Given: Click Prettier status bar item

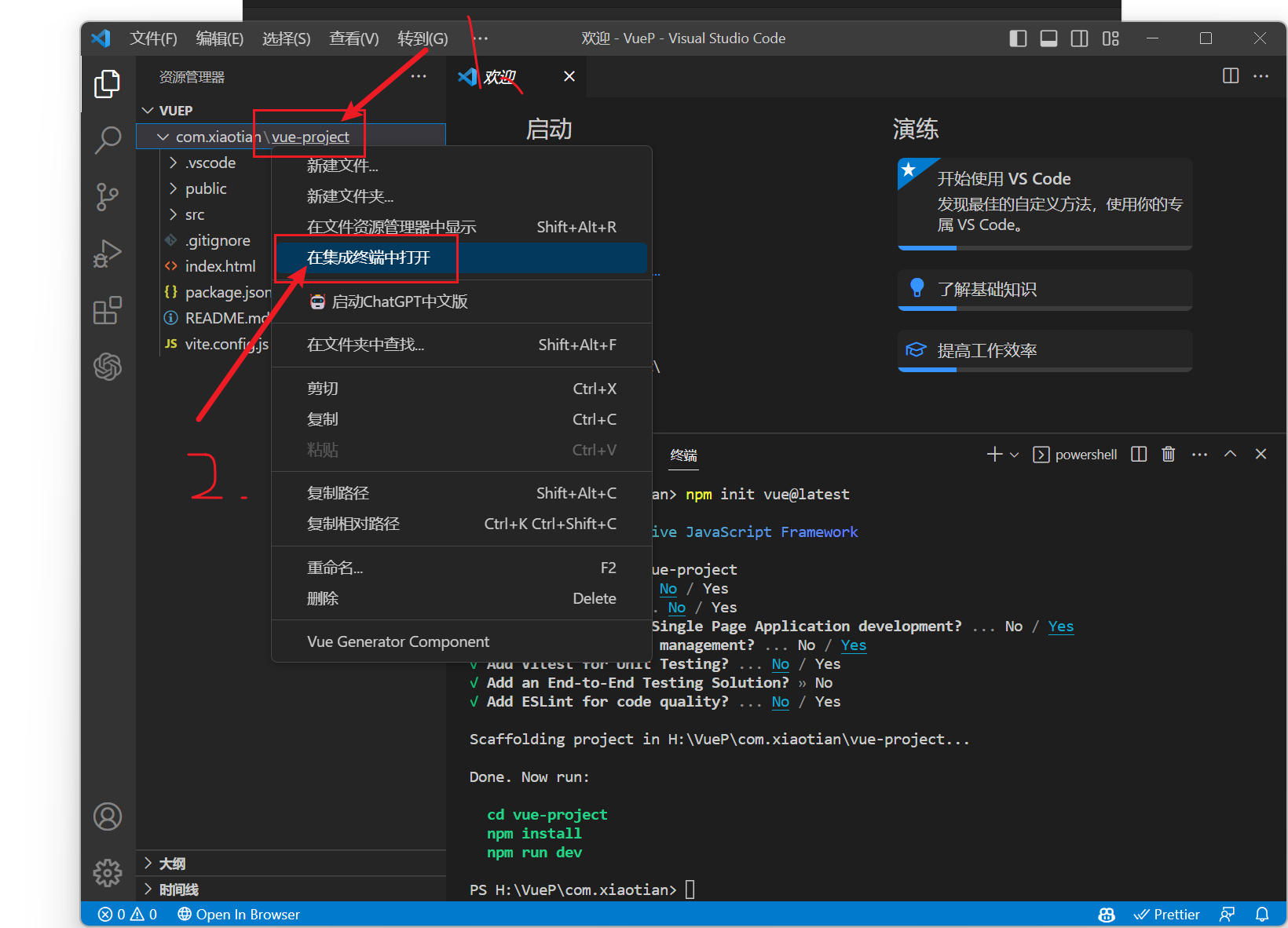Looking at the screenshot, I should 1167,915.
